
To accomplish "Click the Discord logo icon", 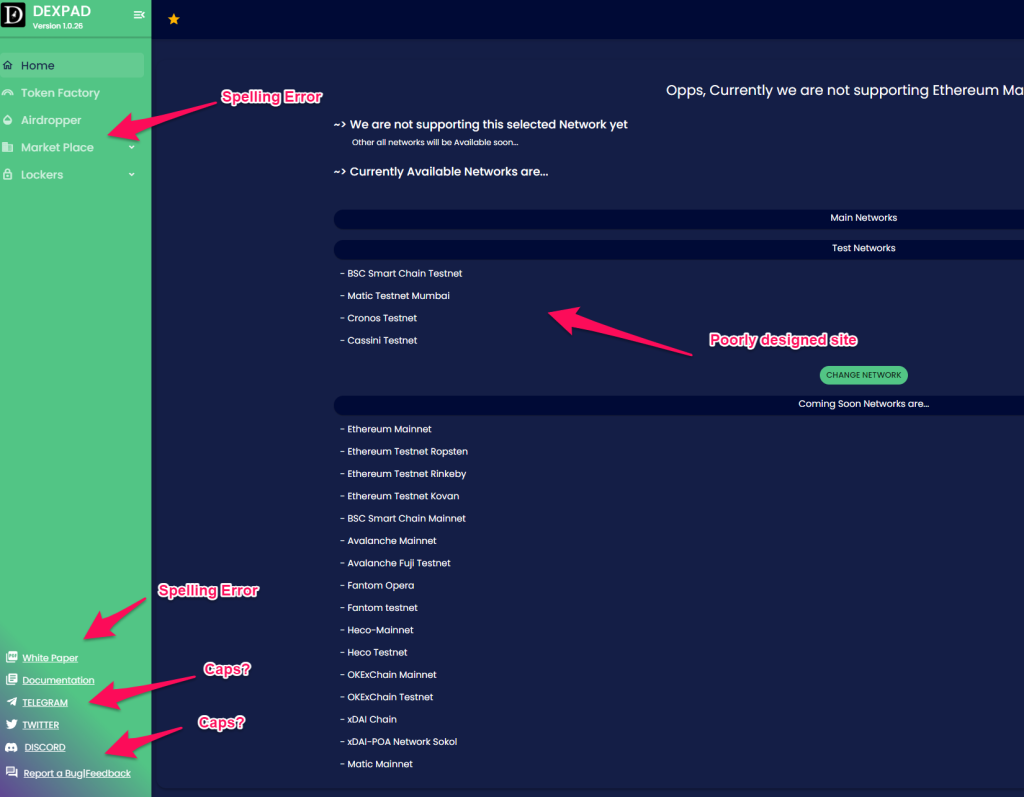I will (x=12, y=747).
